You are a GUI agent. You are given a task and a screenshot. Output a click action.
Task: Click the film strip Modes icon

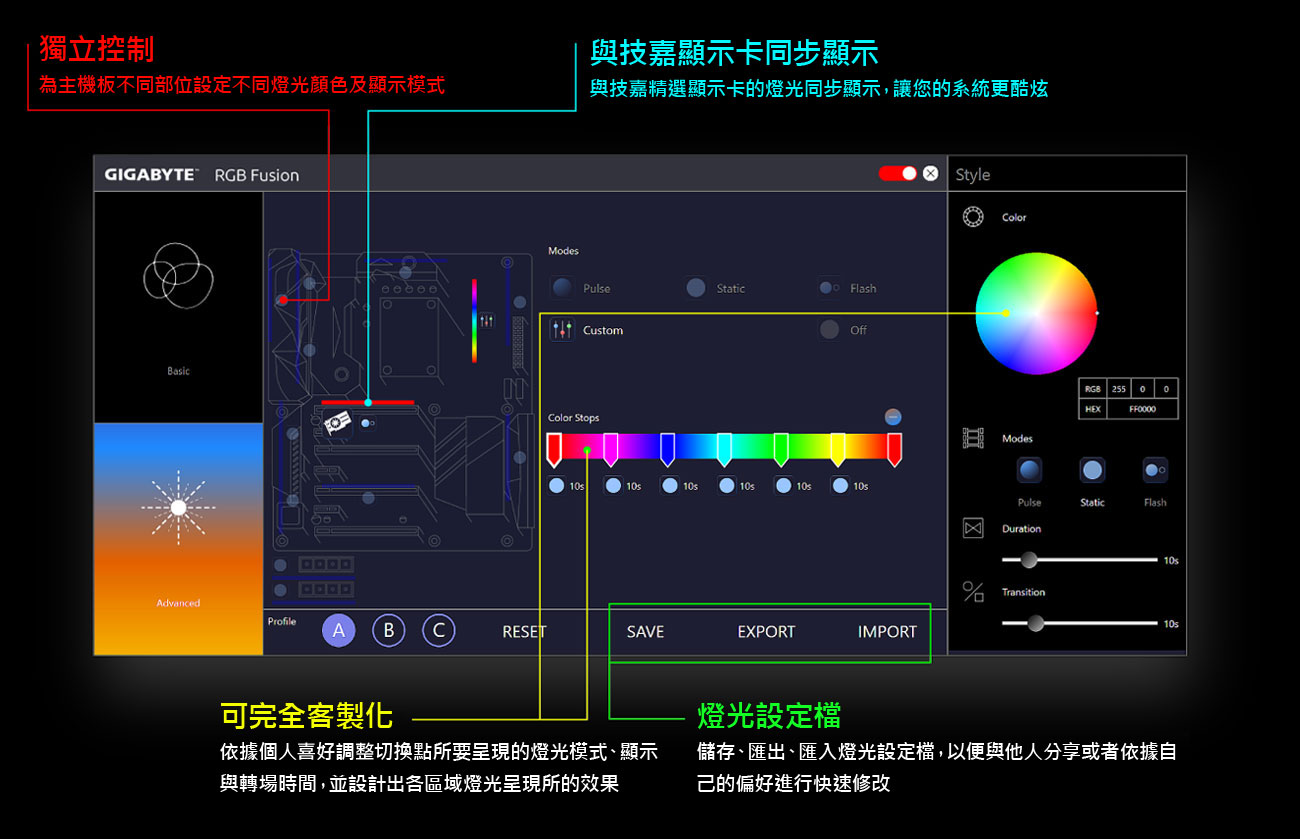972,438
